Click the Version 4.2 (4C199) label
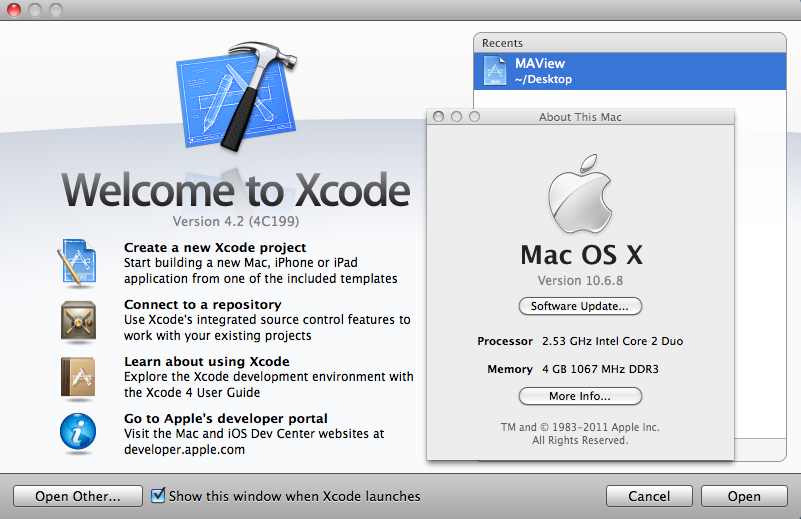The height and width of the screenshot is (519, 801). click(235, 221)
